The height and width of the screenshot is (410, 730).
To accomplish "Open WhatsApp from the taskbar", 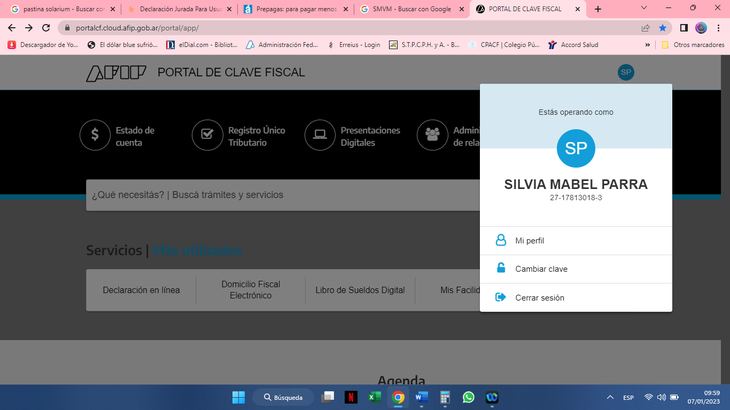I will 468,397.
